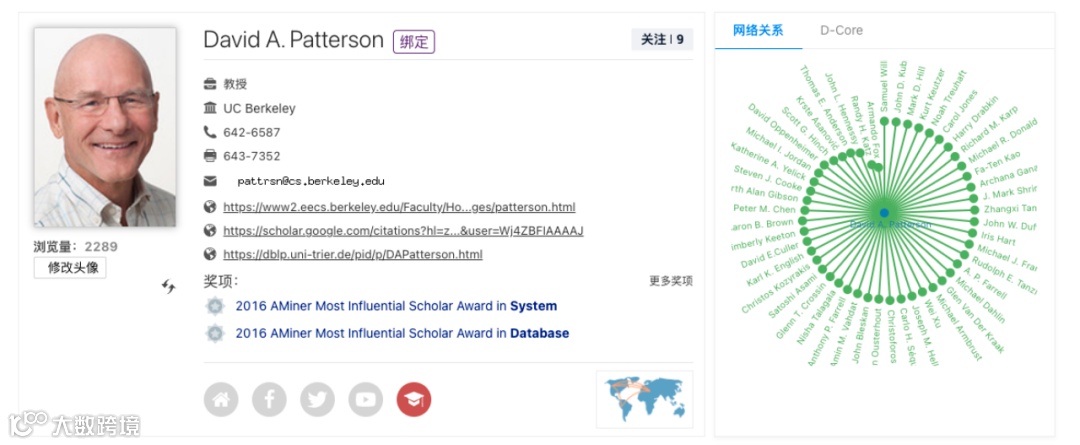1080x445 pixels.
Task: Toggle the 关注 follow button
Action: point(662,39)
